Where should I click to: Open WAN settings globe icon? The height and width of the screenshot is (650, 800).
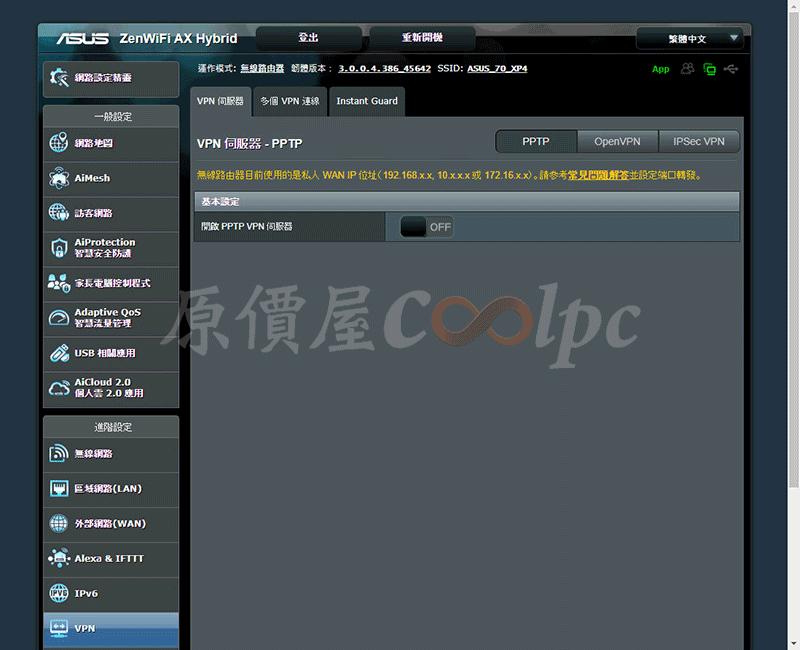tap(59, 523)
